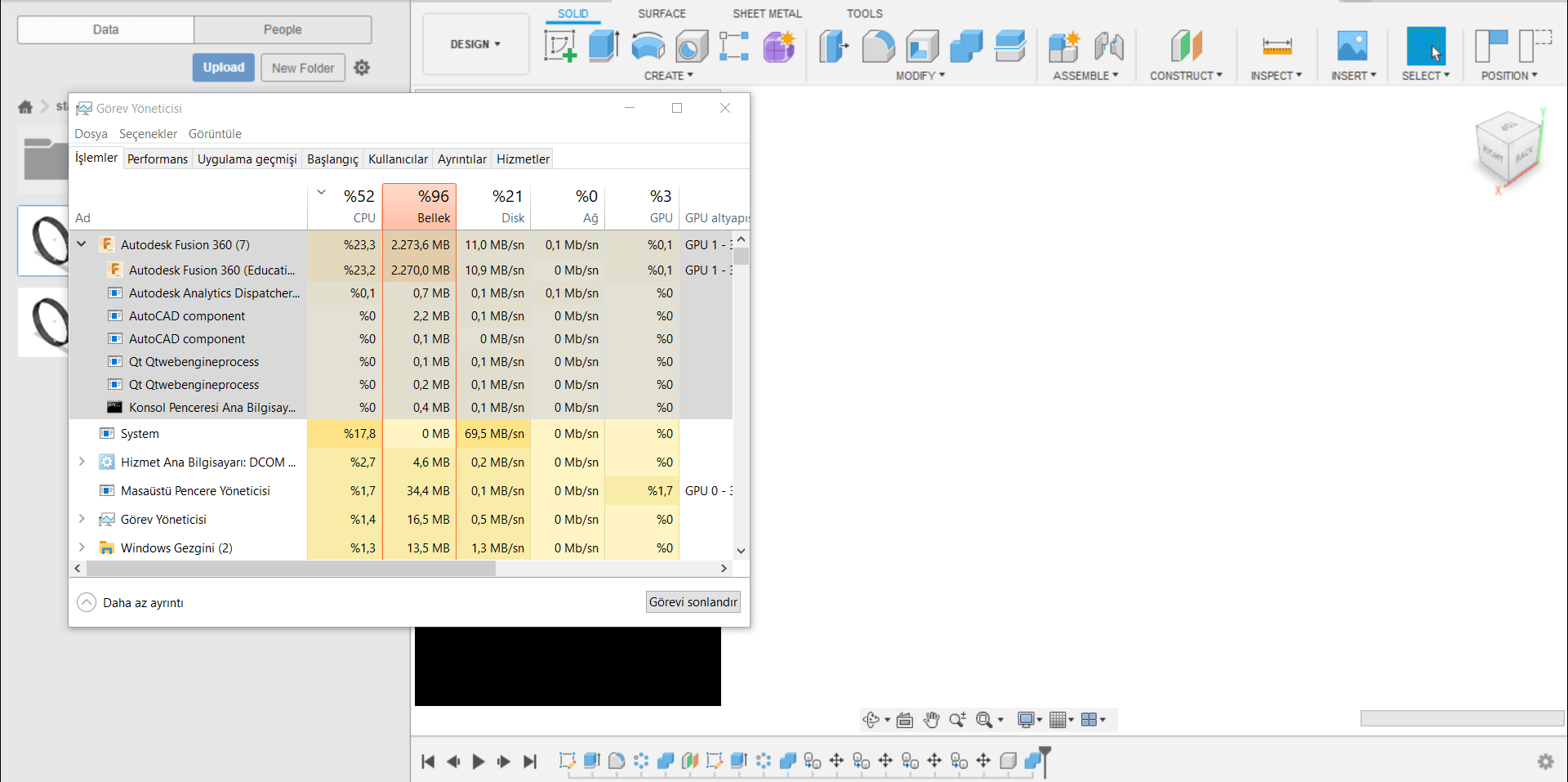The width and height of the screenshot is (1568, 782).
Task: Collapse the Autodesk Fusion 360 process group
Action: pyautogui.click(x=82, y=244)
